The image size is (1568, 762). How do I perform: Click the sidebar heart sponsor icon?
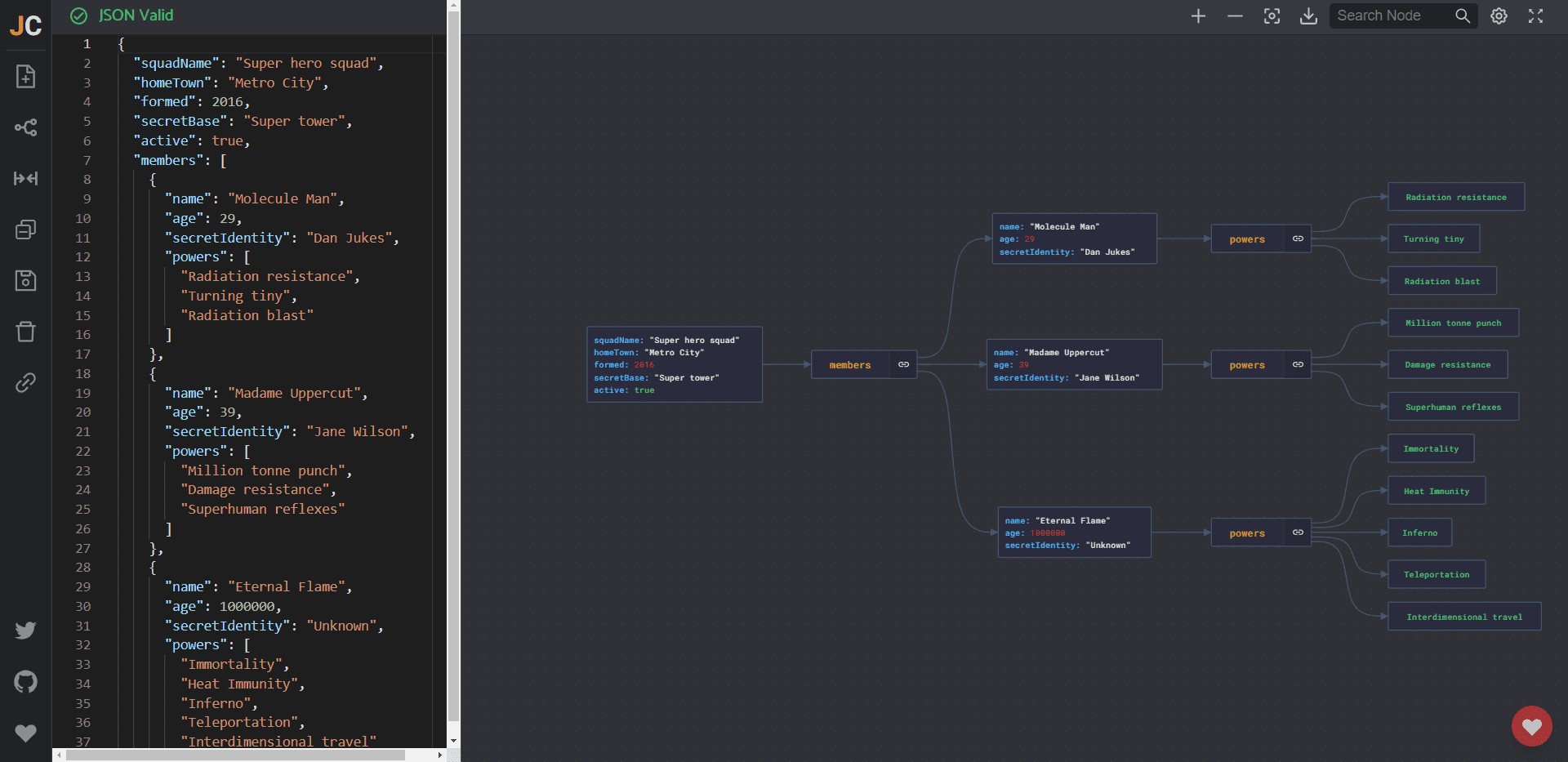tap(25, 733)
